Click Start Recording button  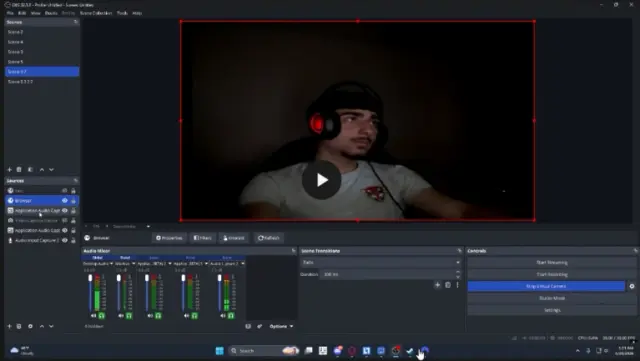pos(552,274)
